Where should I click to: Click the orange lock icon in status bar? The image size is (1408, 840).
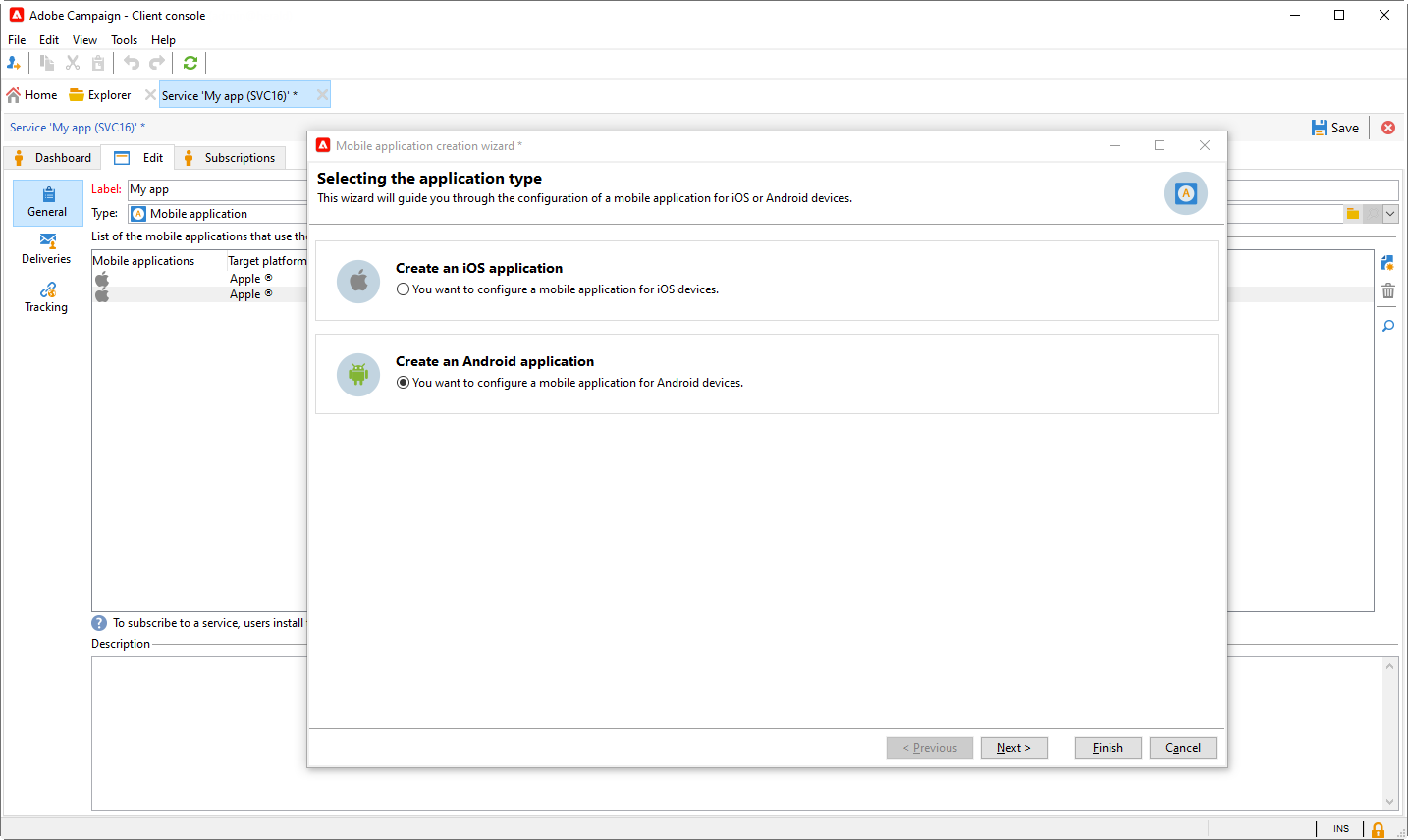pos(1379,830)
